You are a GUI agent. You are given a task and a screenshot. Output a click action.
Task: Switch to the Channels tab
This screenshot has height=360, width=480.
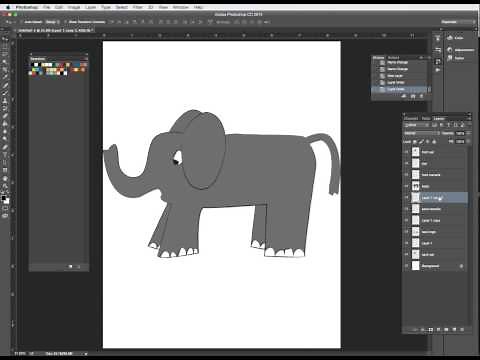tap(411, 118)
